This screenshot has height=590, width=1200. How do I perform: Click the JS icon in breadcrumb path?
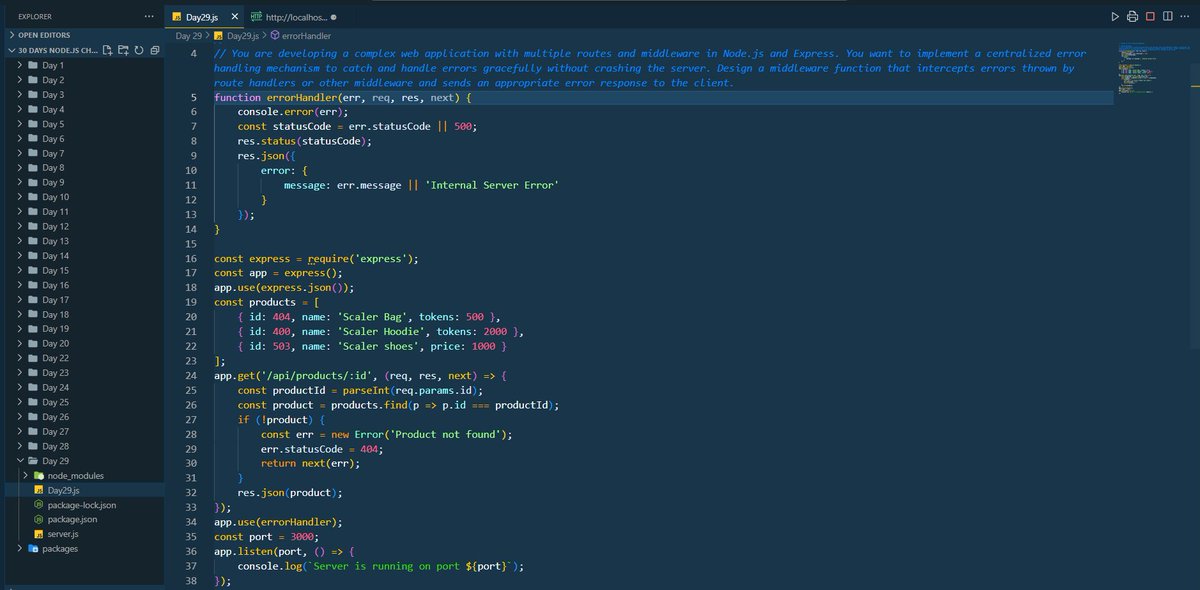pyautogui.click(x=218, y=35)
